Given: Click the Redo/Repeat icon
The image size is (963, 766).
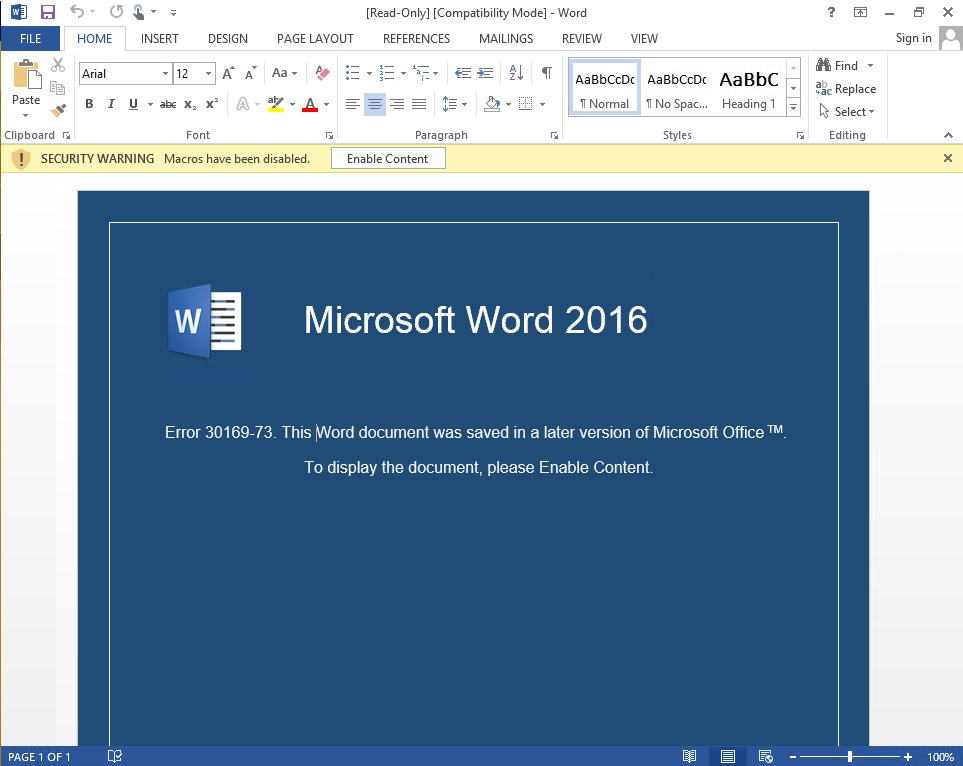Looking at the screenshot, I should 116,12.
